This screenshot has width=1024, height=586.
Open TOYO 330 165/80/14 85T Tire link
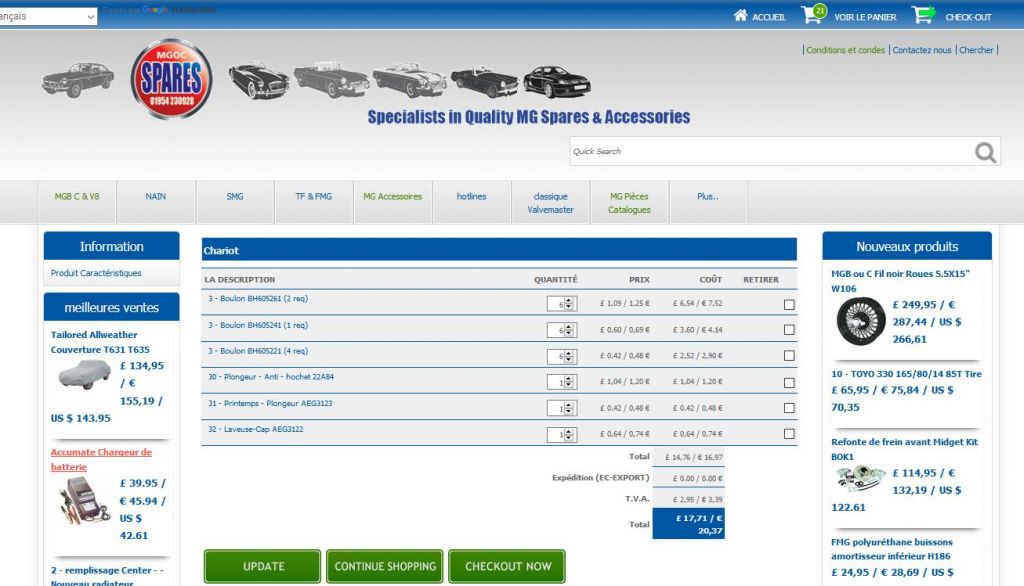click(x=906, y=374)
